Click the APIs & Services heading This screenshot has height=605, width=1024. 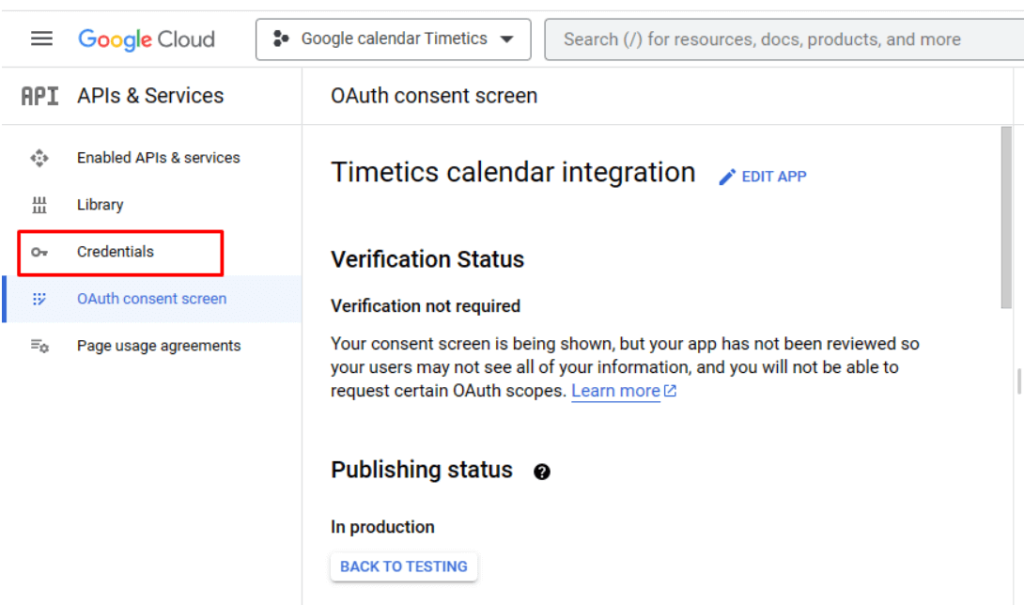point(150,96)
